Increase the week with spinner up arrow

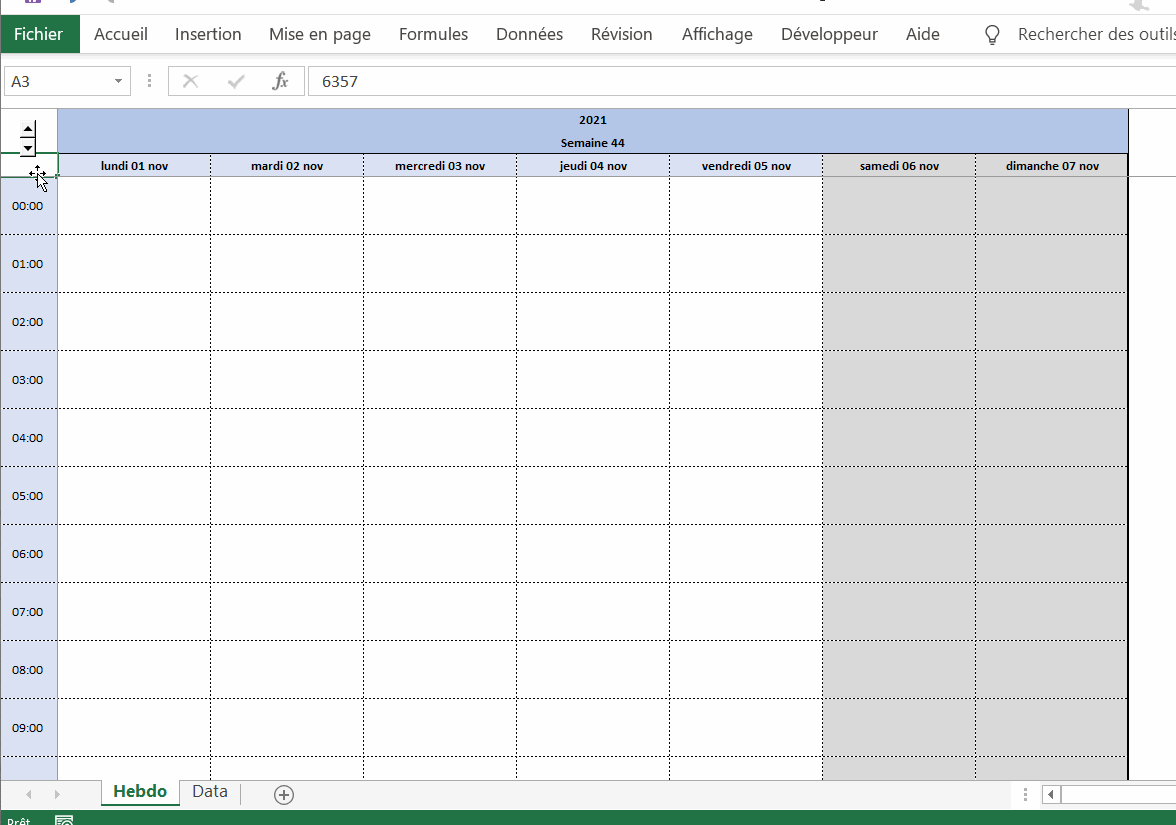click(x=28, y=129)
